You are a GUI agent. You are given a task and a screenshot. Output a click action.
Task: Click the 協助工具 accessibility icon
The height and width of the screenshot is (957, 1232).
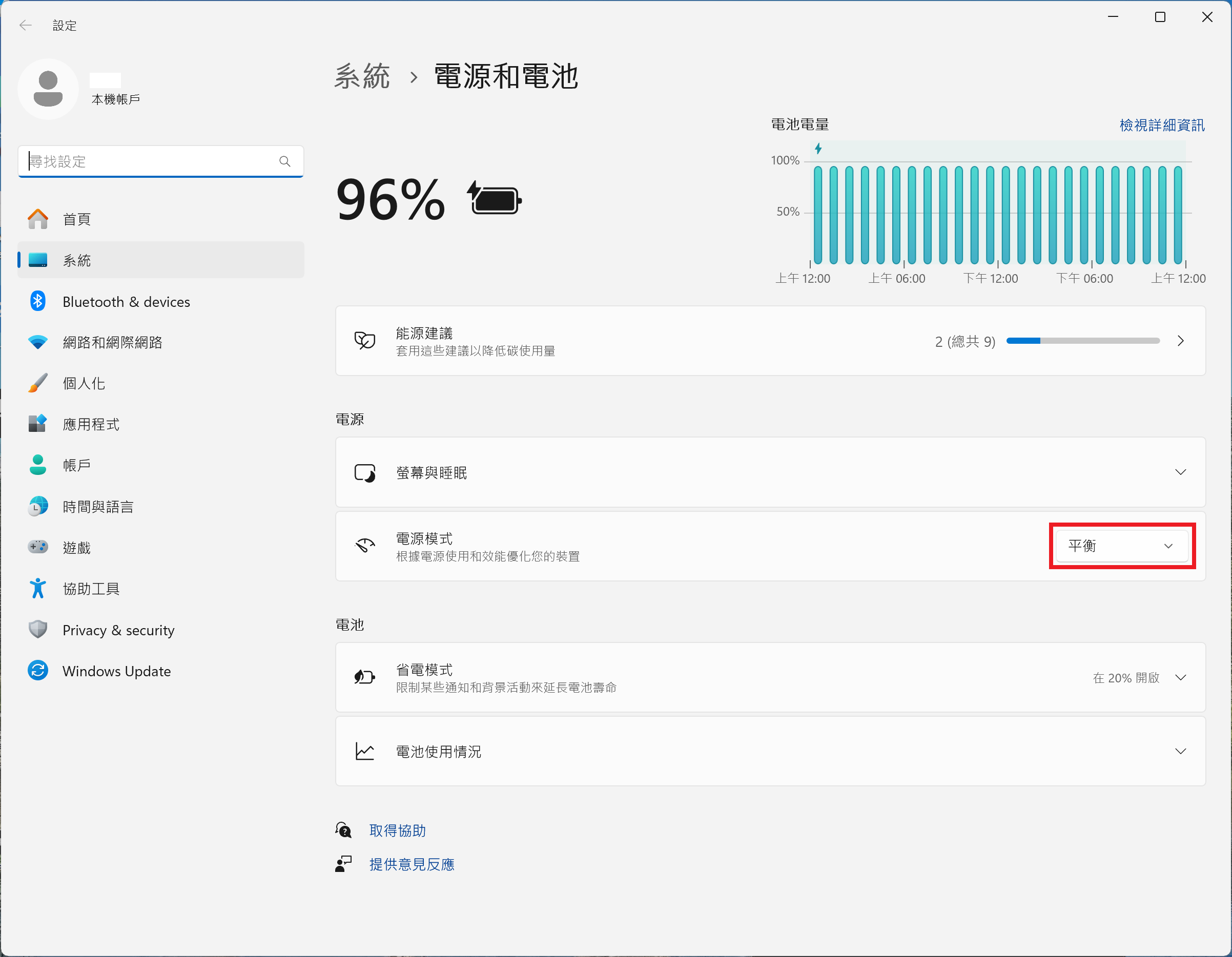[38, 588]
